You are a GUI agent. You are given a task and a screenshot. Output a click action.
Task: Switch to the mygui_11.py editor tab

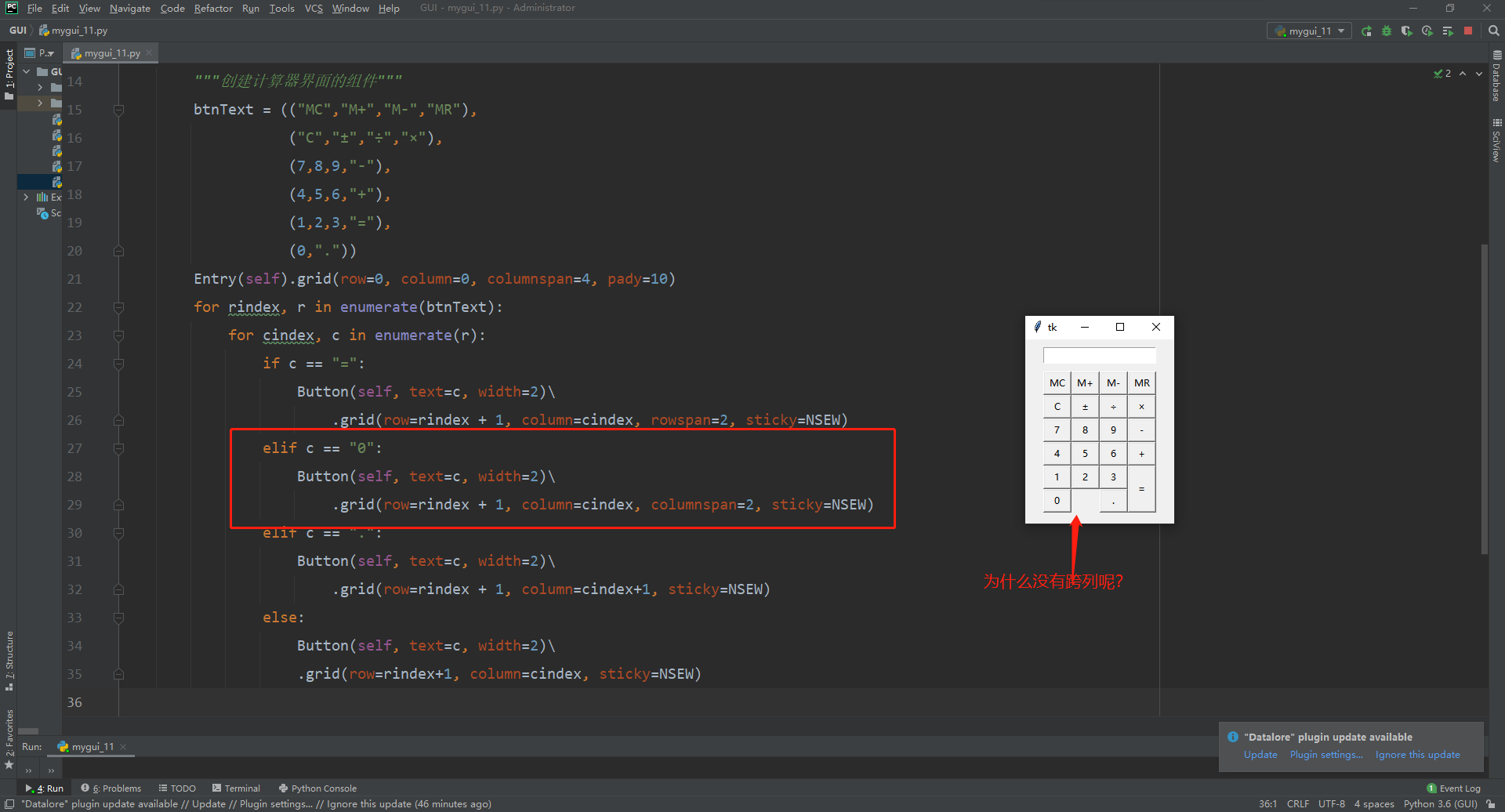coord(111,53)
